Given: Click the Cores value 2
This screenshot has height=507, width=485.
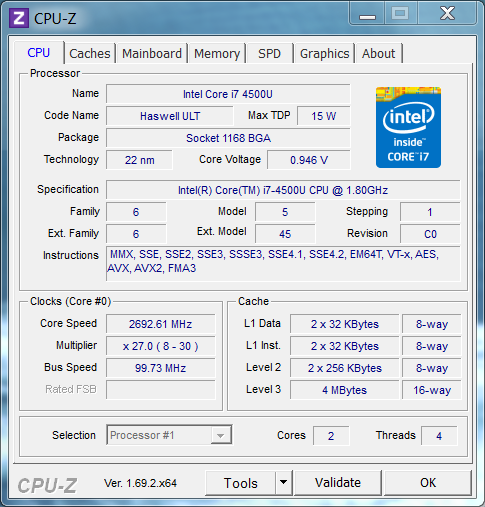Looking at the screenshot, I should click(x=331, y=436).
